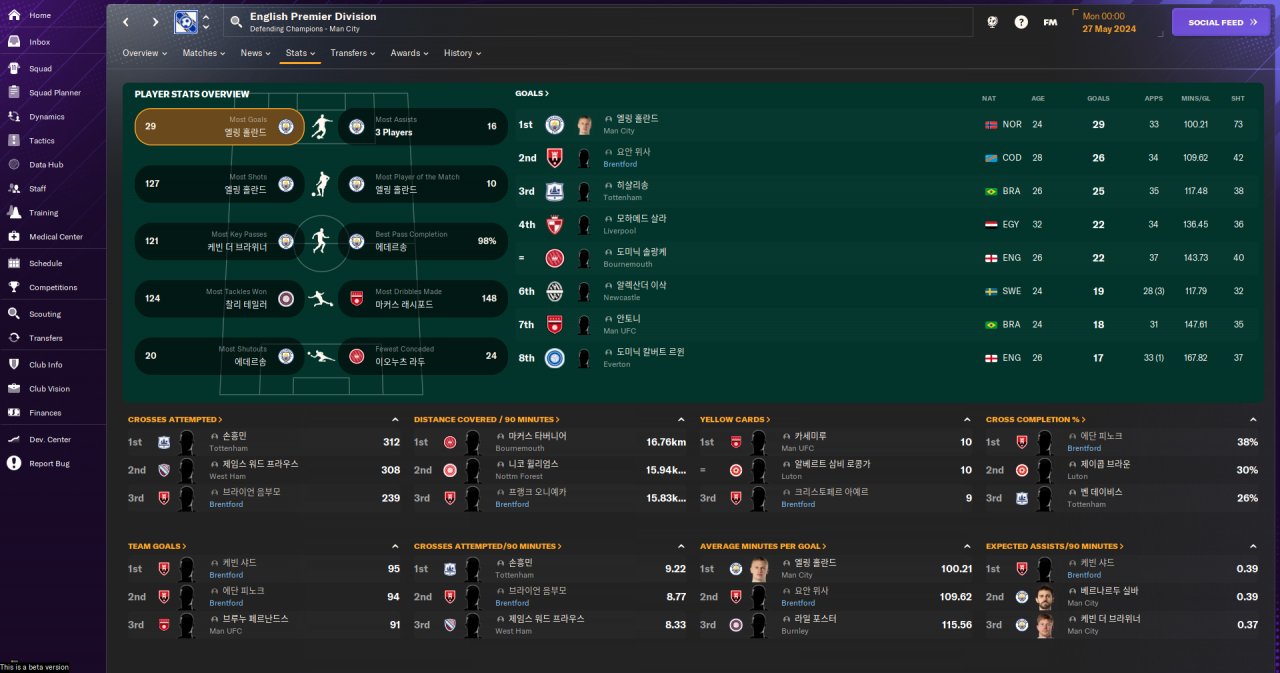Click the football world icon near help
The width and height of the screenshot is (1280, 673).
tap(992, 22)
